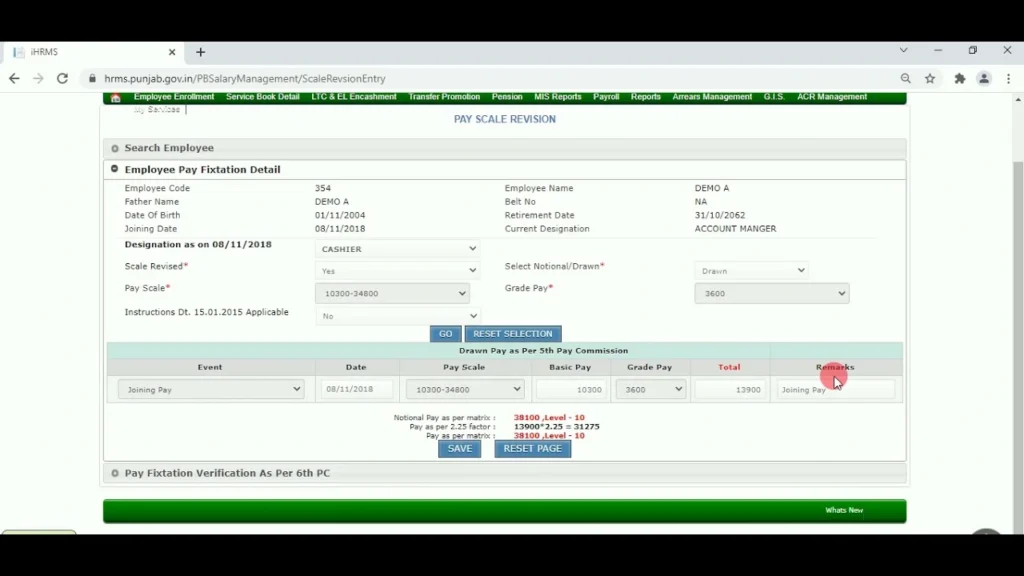
Task: Open a new browser tab with the plus icon
Action: (x=200, y=51)
